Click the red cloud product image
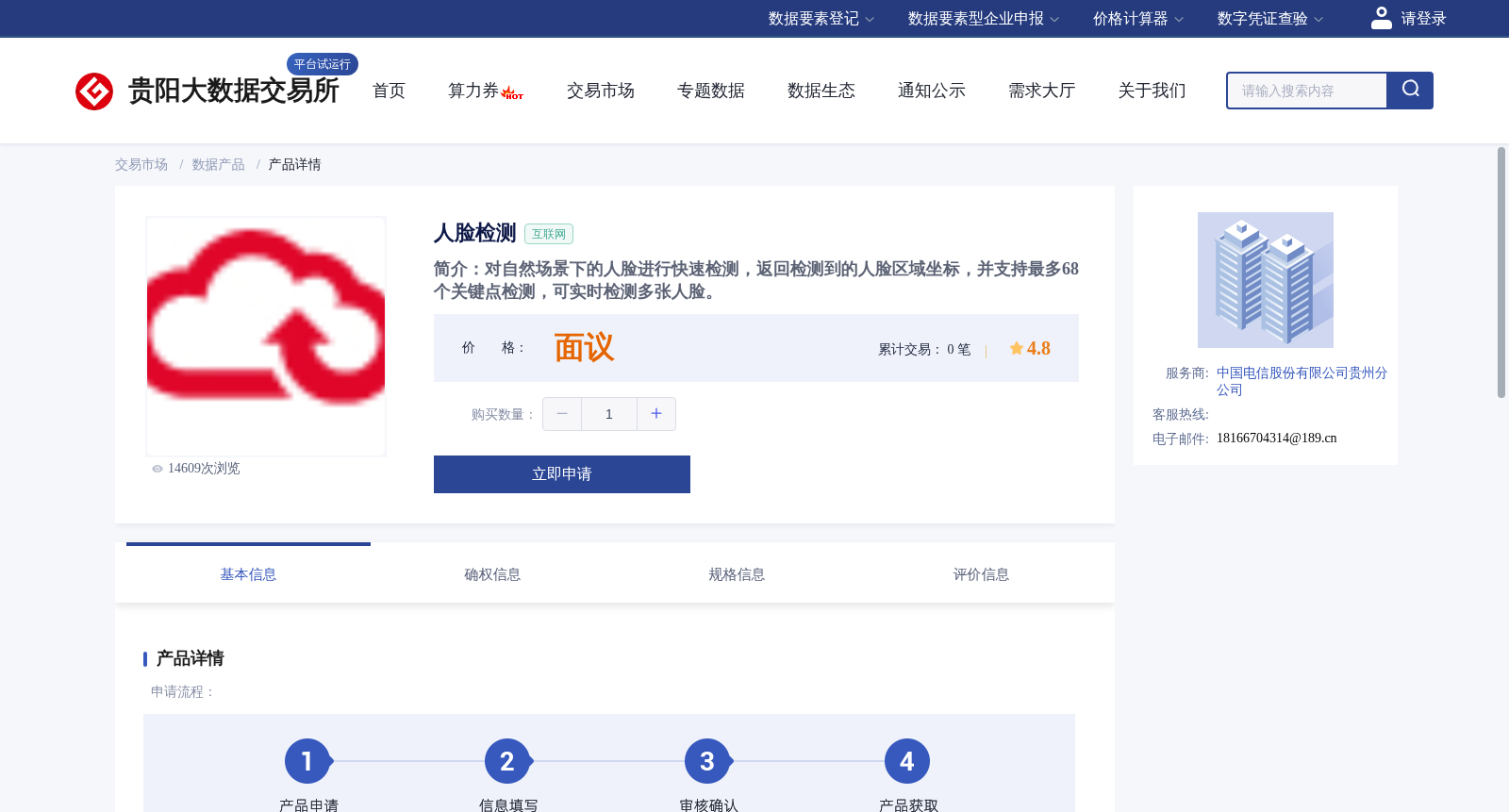 (x=266, y=337)
